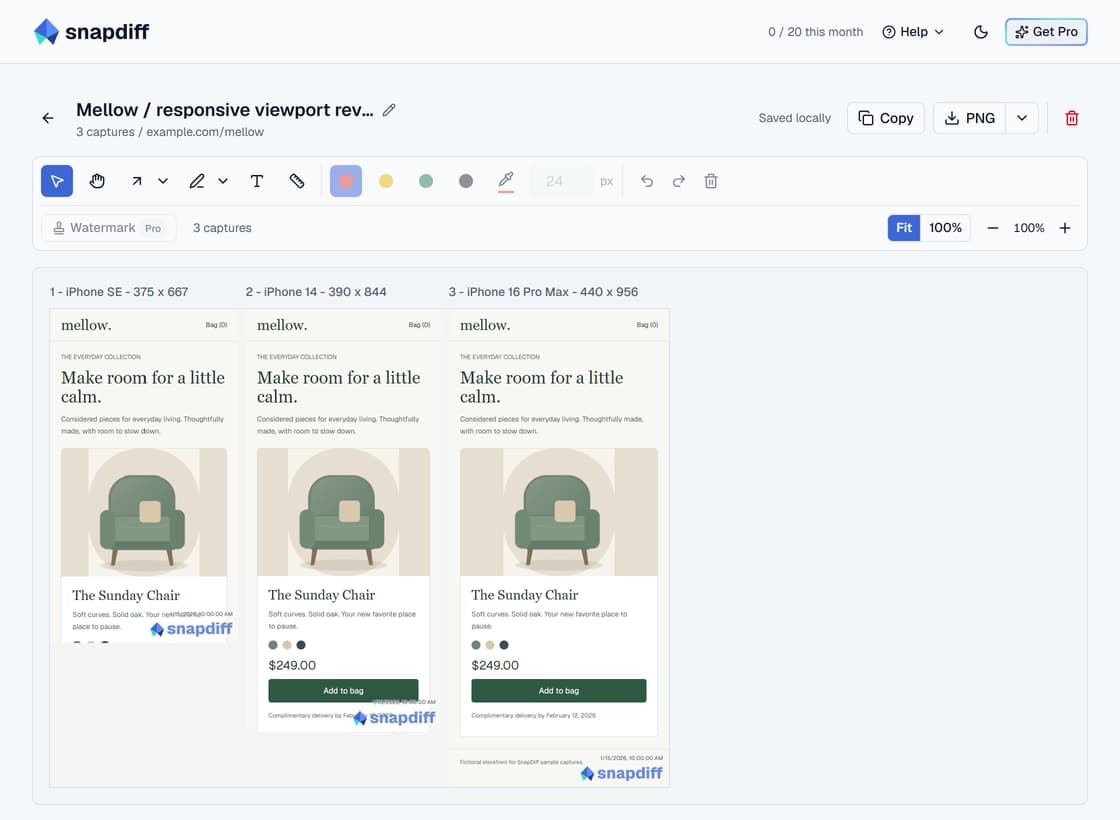Switch zoom mode to Fit

click(x=904, y=228)
